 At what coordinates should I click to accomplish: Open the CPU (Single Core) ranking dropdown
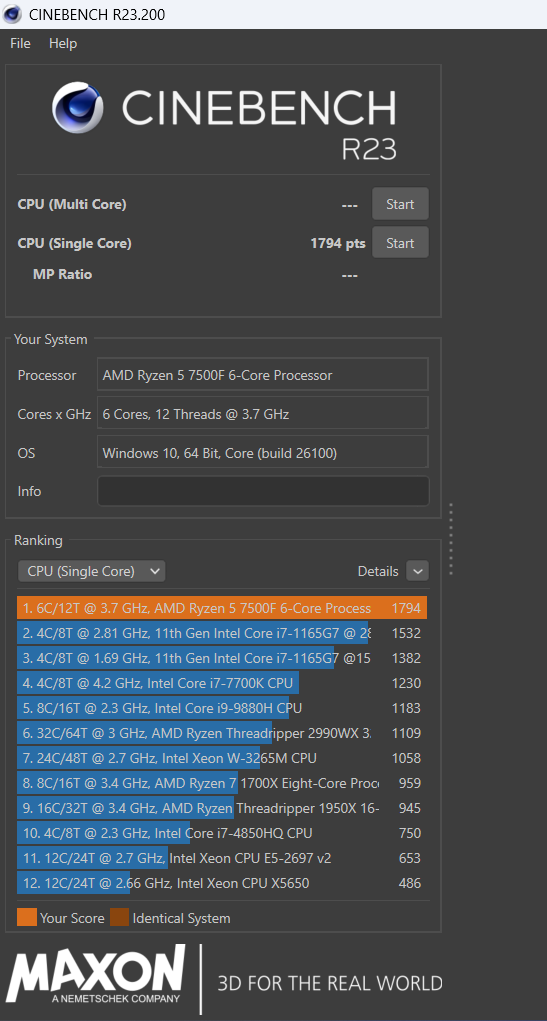[x=91, y=571]
